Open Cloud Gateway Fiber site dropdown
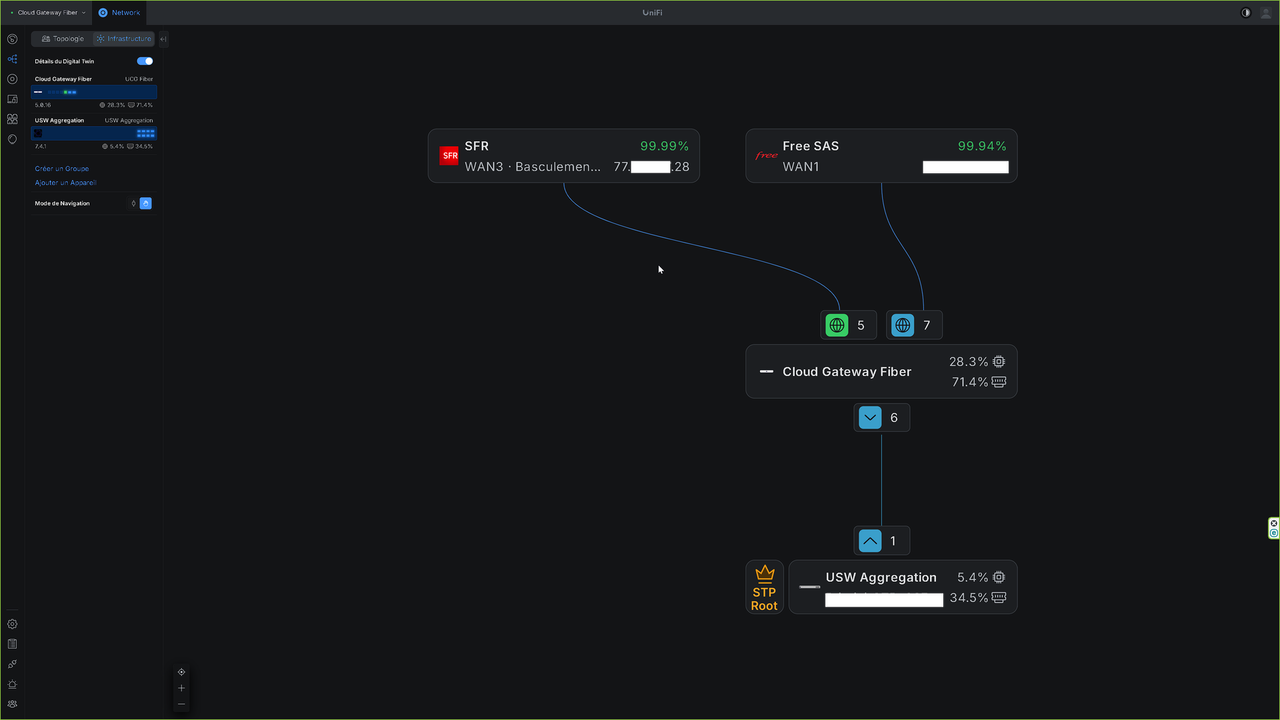 [x=48, y=13]
